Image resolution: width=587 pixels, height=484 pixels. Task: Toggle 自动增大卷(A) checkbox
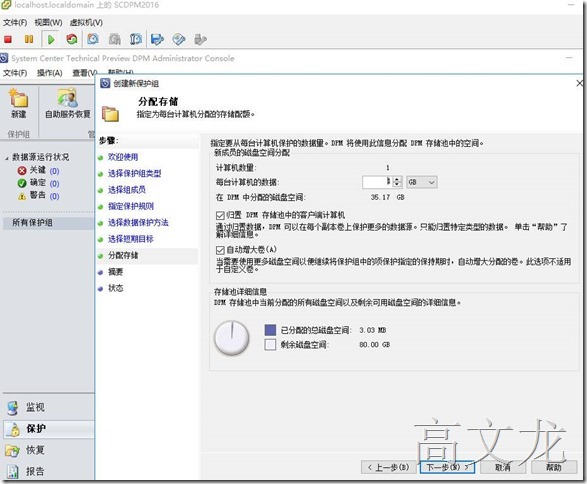tap(220, 250)
